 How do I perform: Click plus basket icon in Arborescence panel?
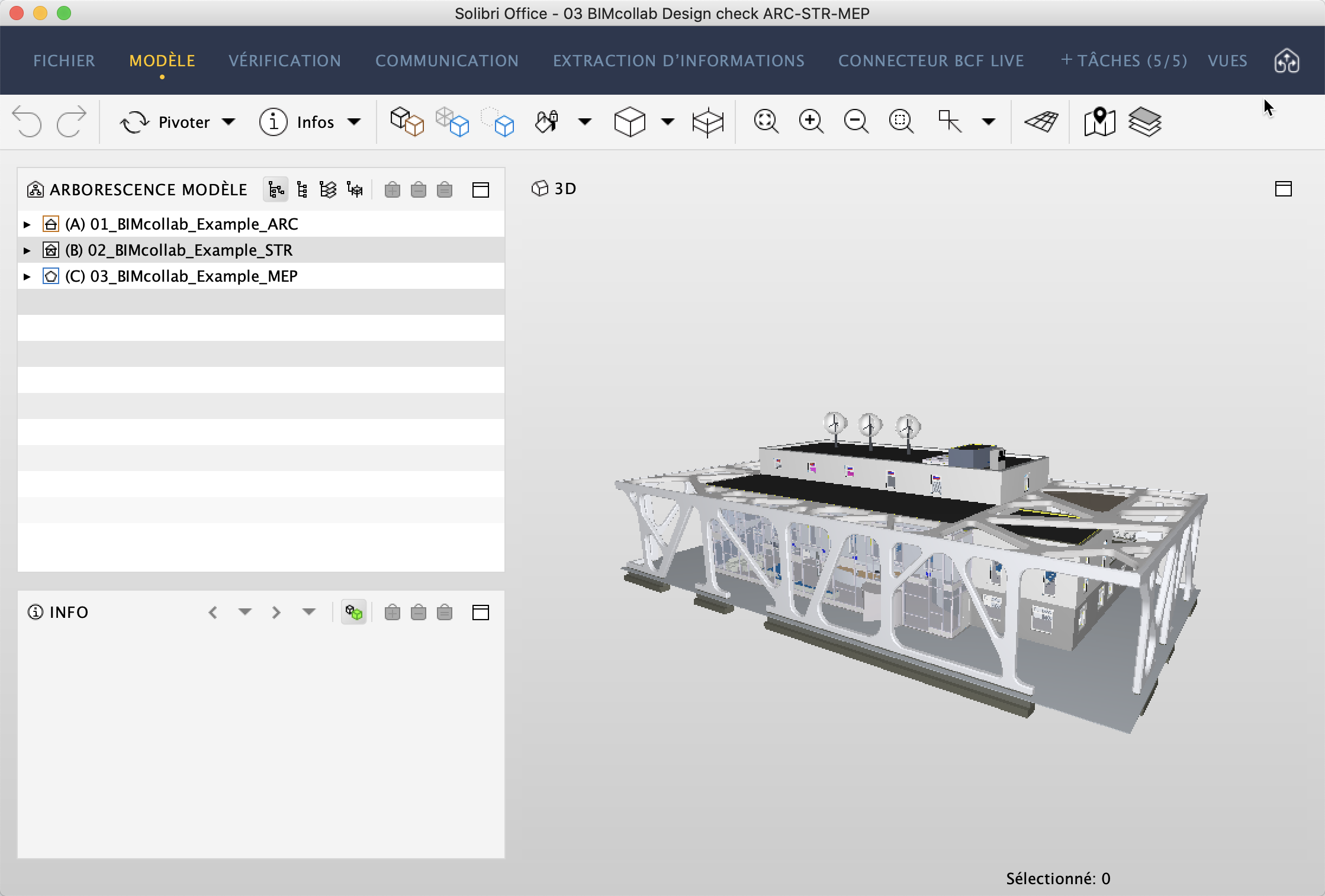point(392,189)
